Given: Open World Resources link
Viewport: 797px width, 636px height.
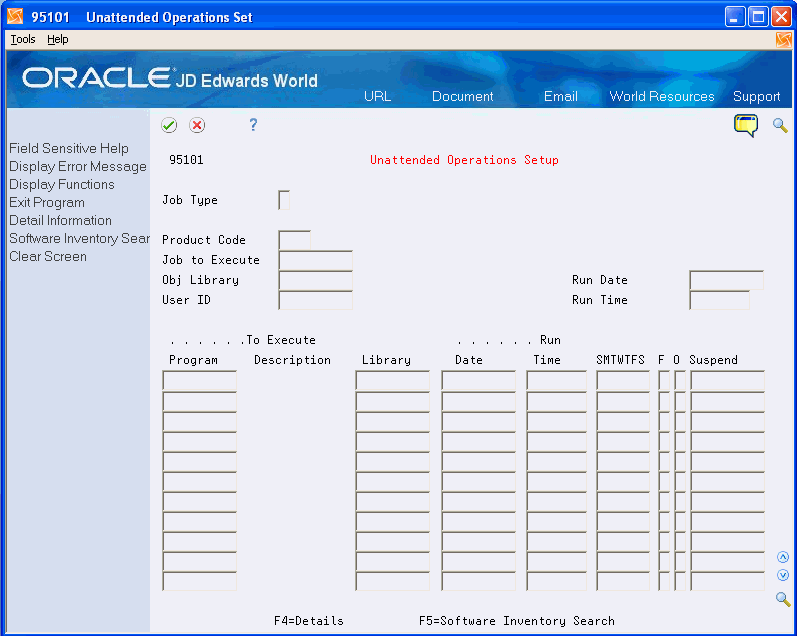Looking at the screenshot, I should 662,97.
